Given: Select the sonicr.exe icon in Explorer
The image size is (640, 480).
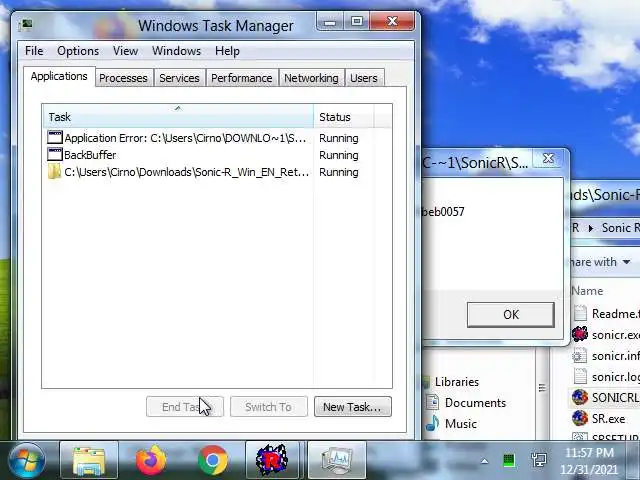Looking at the screenshot, I should [580, 334].
